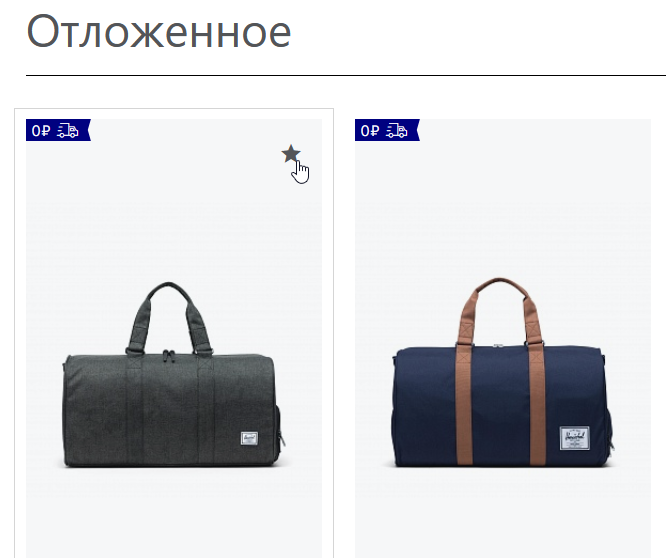Screen dimensions: 666x558
Task: Click the right brown strap on navy bag
Action: [x=537, y=403]
